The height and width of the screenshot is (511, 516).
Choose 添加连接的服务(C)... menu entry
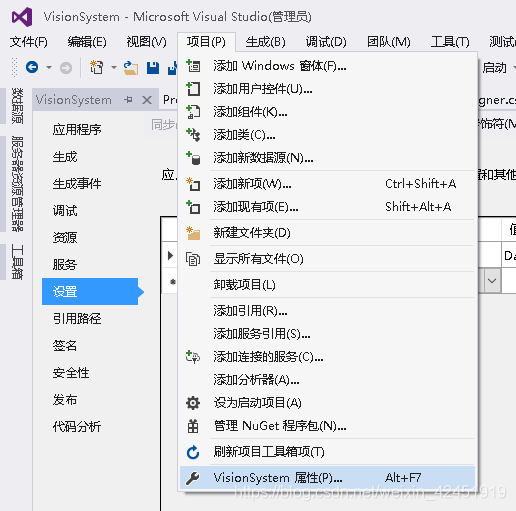[x=327, y=357]
